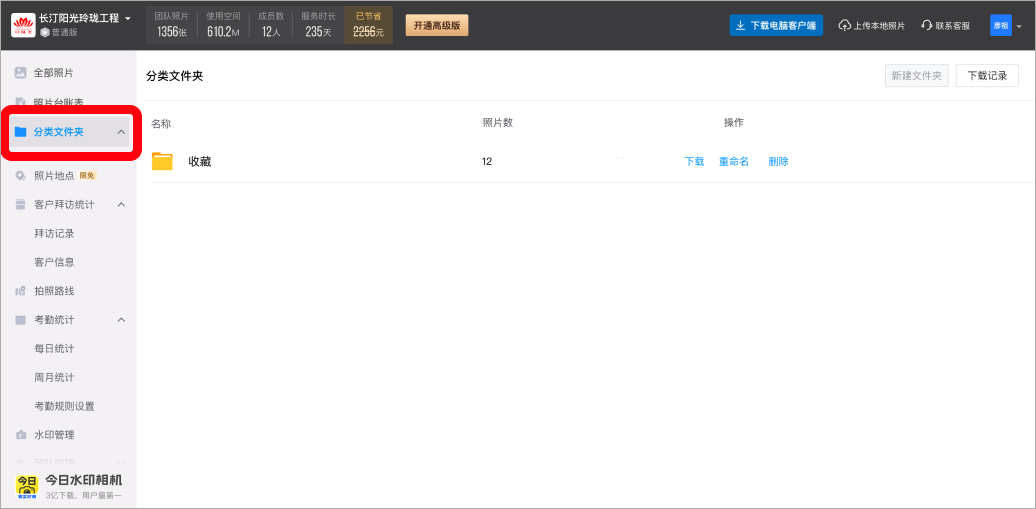Click 删除 link for 收藏 folder

point(778,161)
